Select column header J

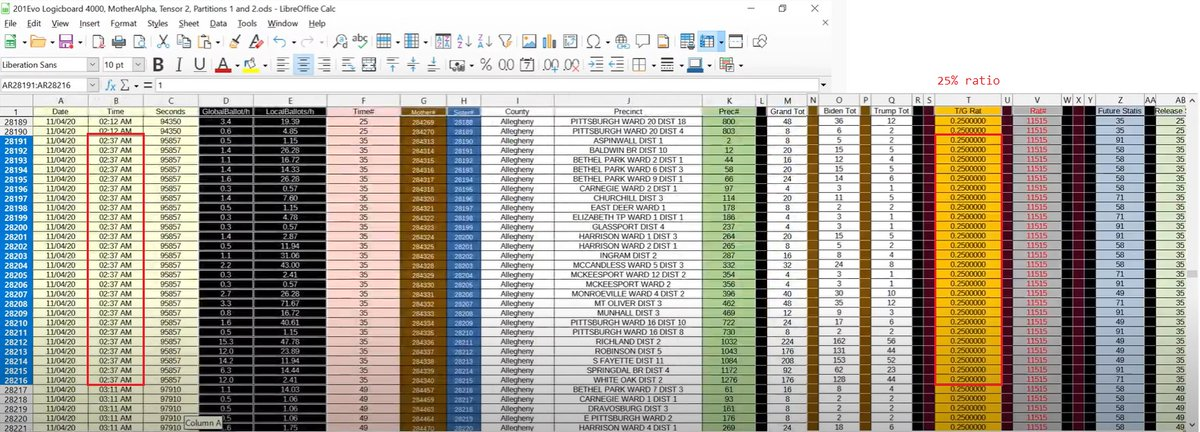pos(628,100)
